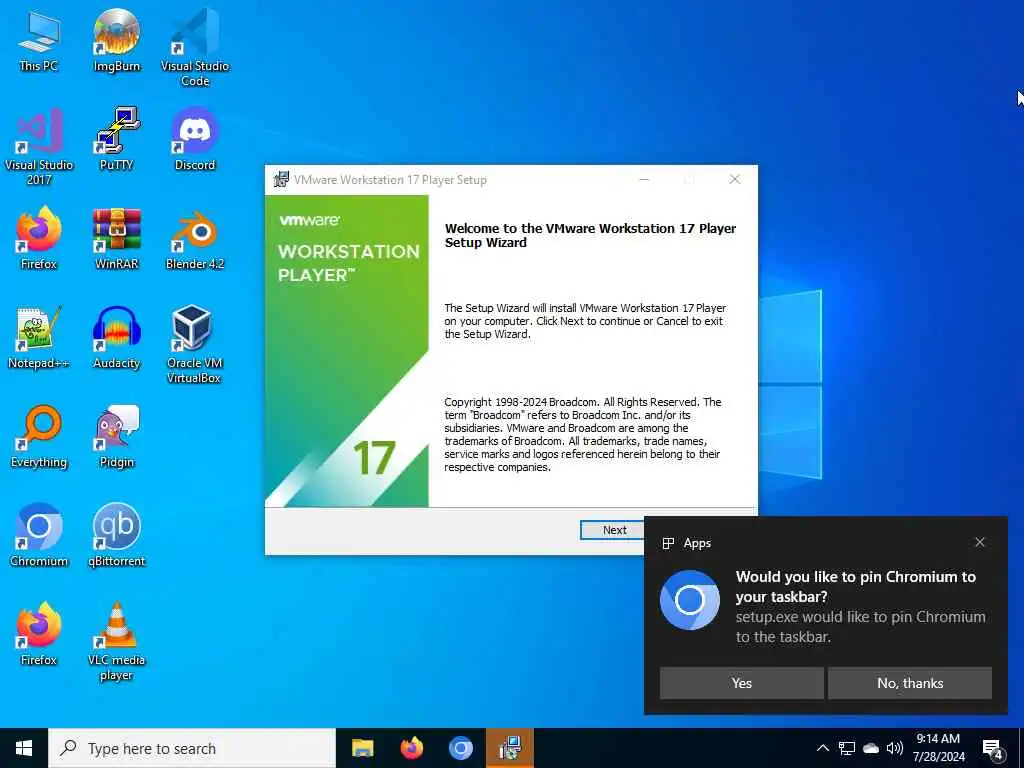Open the network status tray icon
Image resolution: width=1024 pixels, height=768 pixels.
pyautogui.click(x=847, y=748)
